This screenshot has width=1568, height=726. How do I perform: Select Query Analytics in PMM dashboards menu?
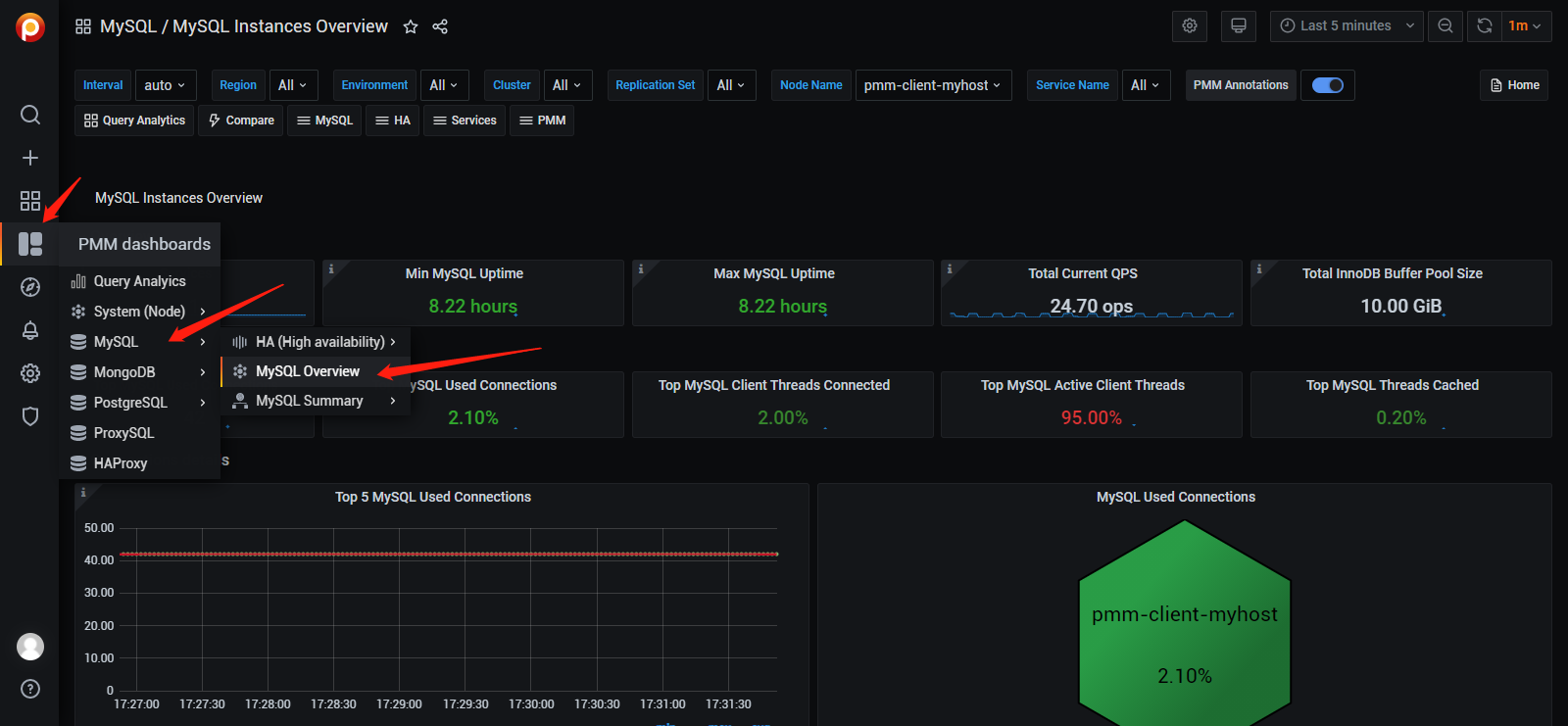click(x=139, y=281)
